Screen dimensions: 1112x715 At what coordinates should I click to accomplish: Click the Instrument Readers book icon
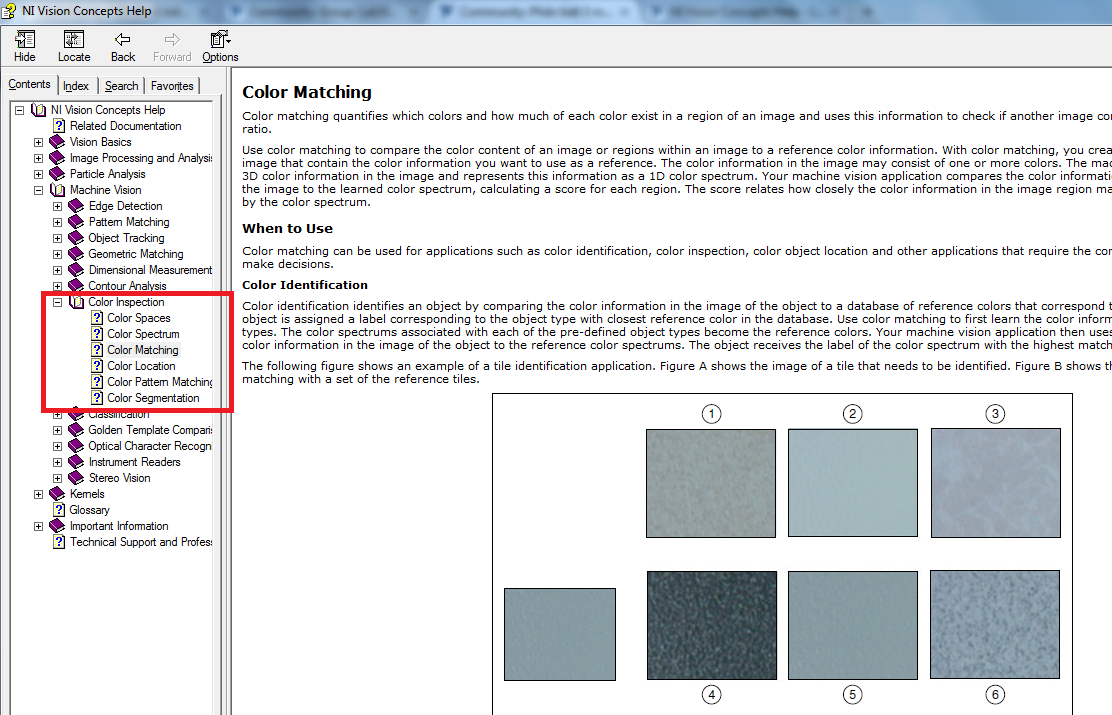pos(76,462)
